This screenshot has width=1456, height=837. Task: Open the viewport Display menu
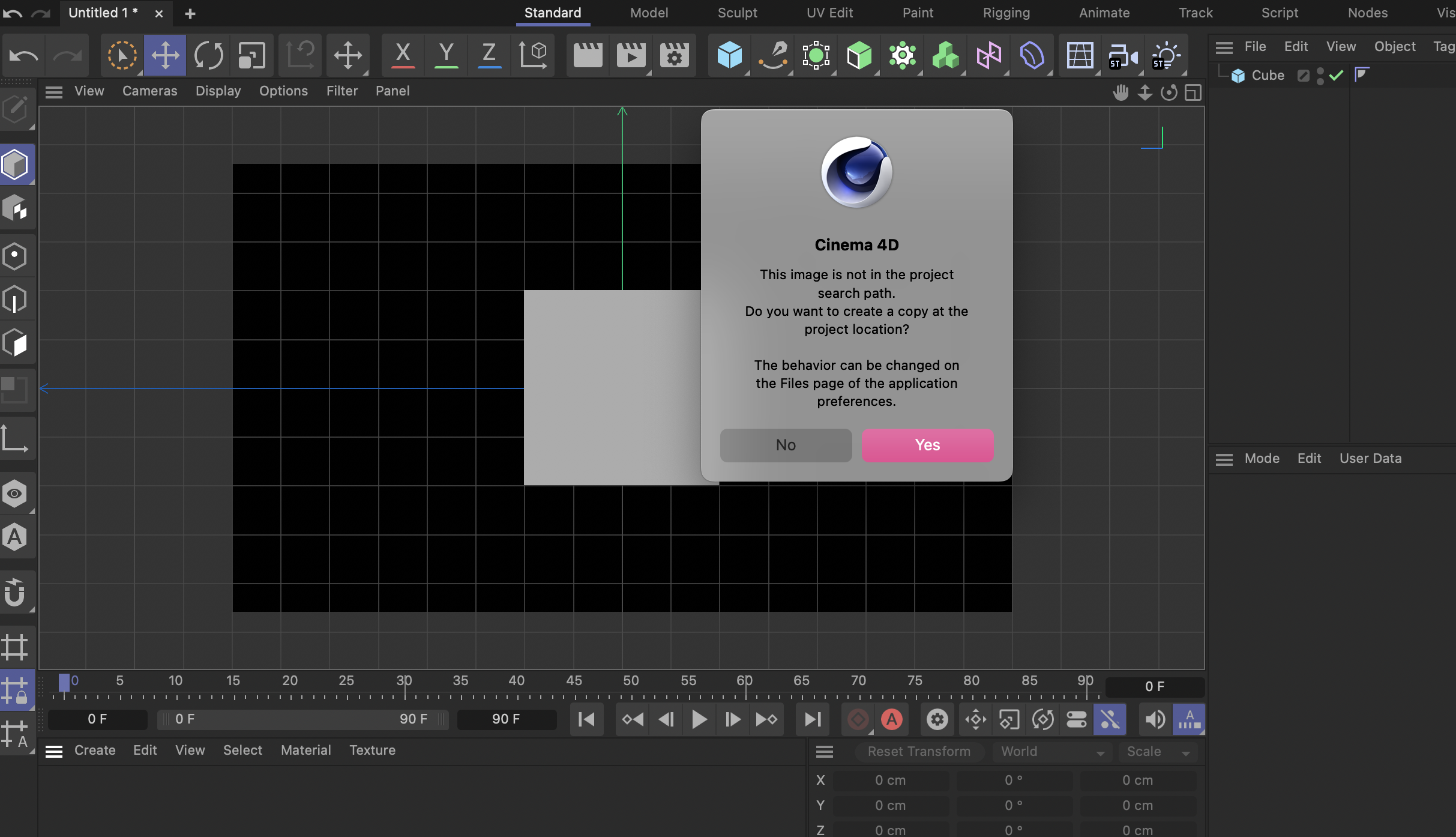218,91
